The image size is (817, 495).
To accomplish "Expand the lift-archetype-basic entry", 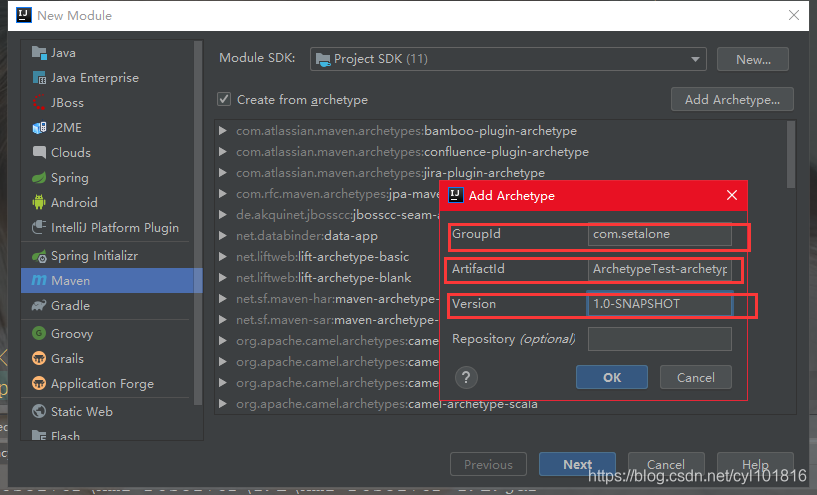I will coord(223,256).
